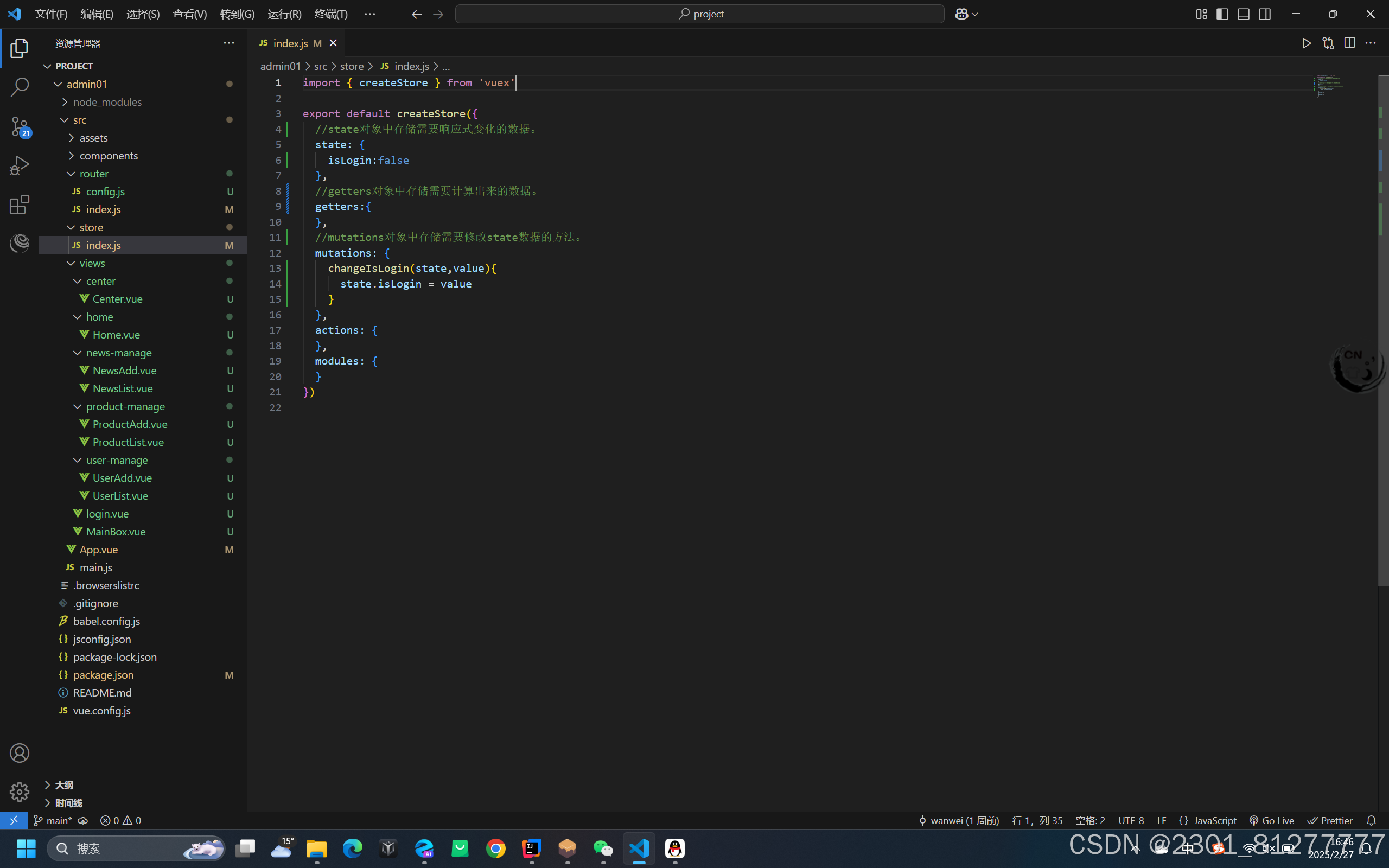Viewport: 1389px width, 868px height.
Task: Open the Manage gear icon
Action: 20,792
